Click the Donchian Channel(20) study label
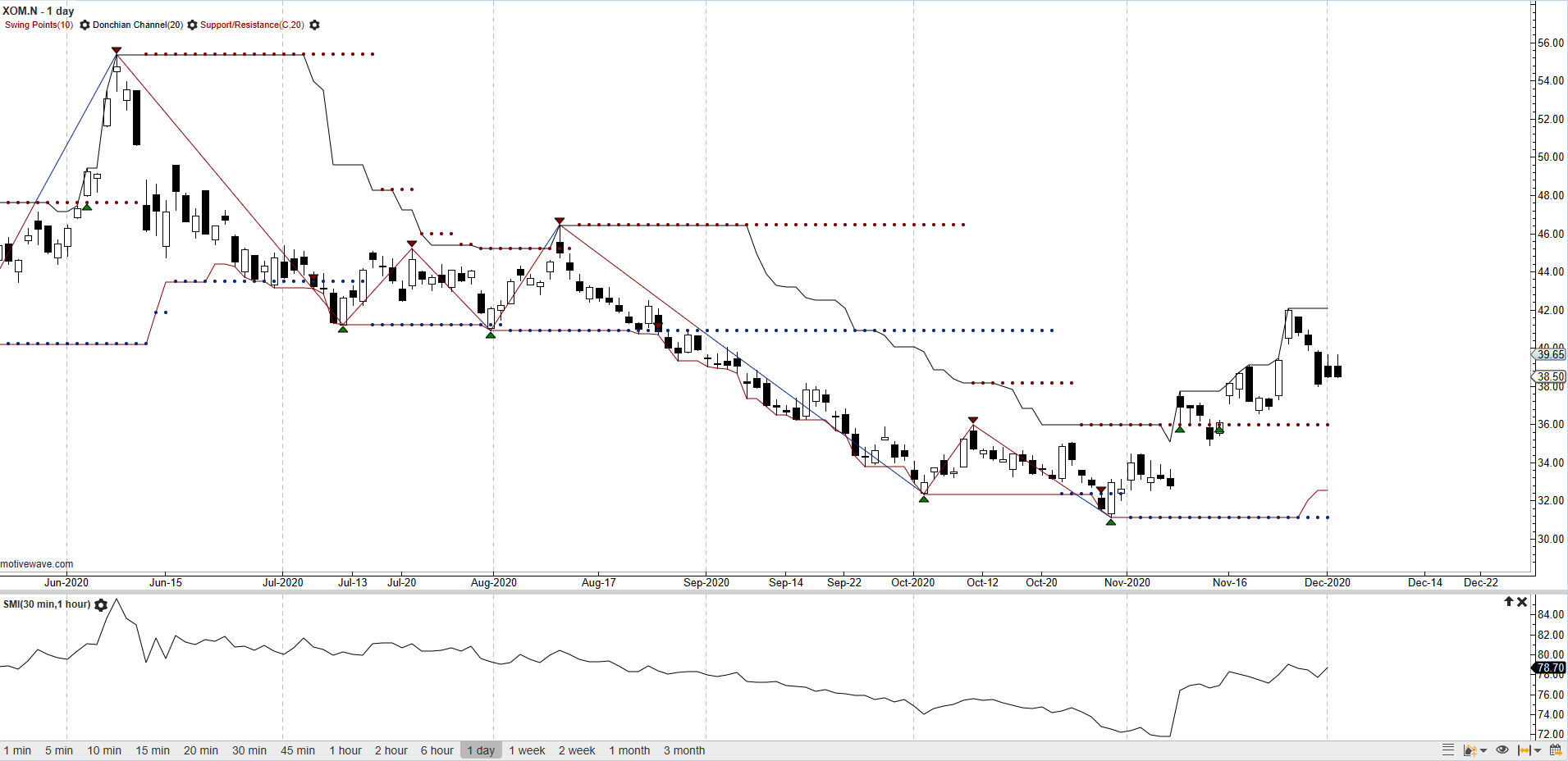Screen dimensions: 1568x761 coord(138,25)
